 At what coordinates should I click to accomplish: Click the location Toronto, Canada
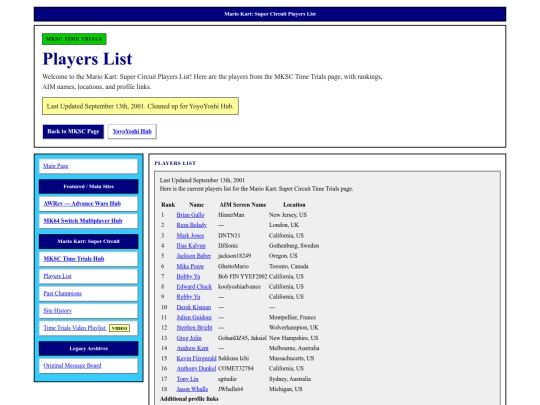[x=289, y=266]
